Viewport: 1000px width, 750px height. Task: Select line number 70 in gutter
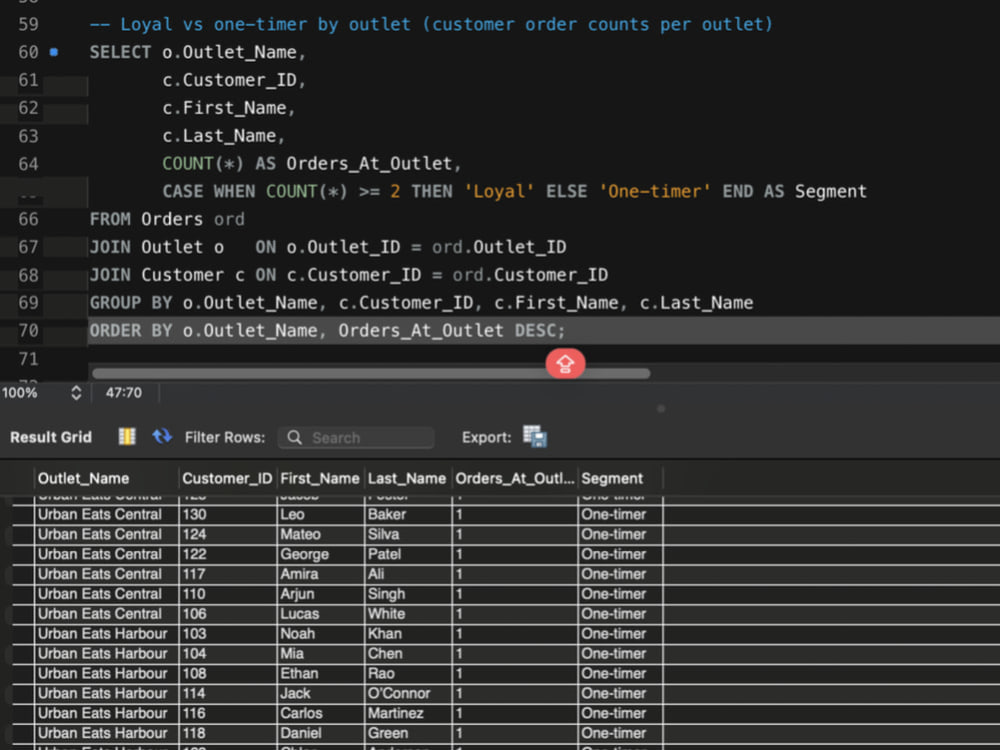coord(28,330)
